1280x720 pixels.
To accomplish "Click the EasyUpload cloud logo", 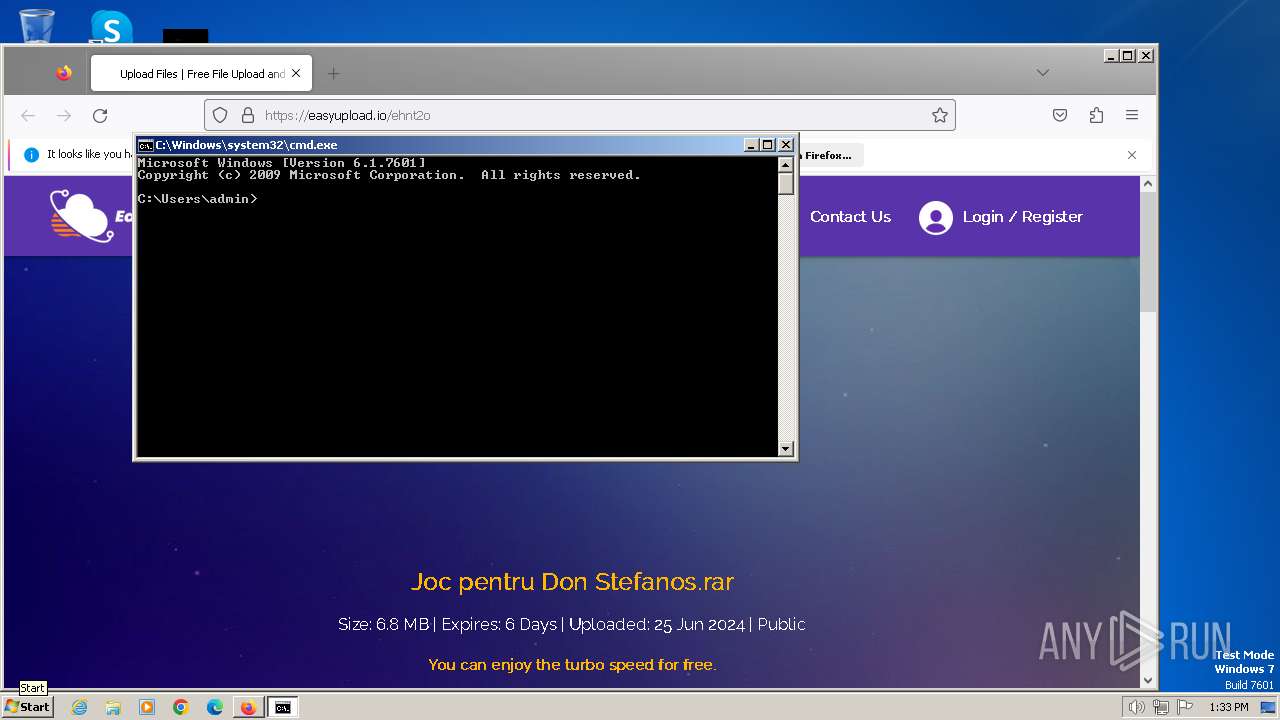I will tap(82, 215).
